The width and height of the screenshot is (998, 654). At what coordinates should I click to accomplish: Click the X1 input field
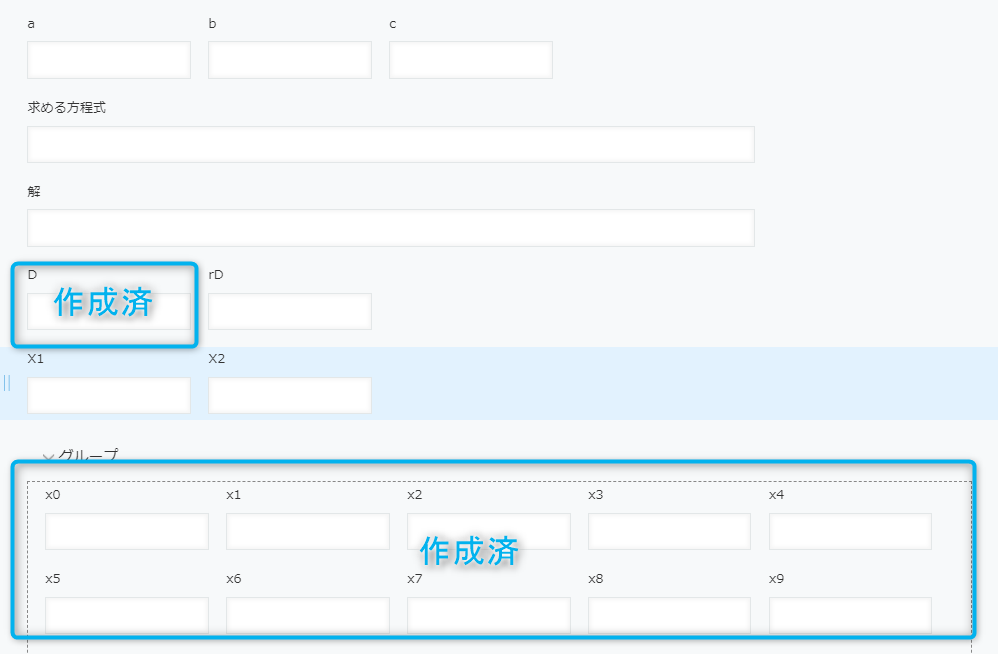(109, 396)
